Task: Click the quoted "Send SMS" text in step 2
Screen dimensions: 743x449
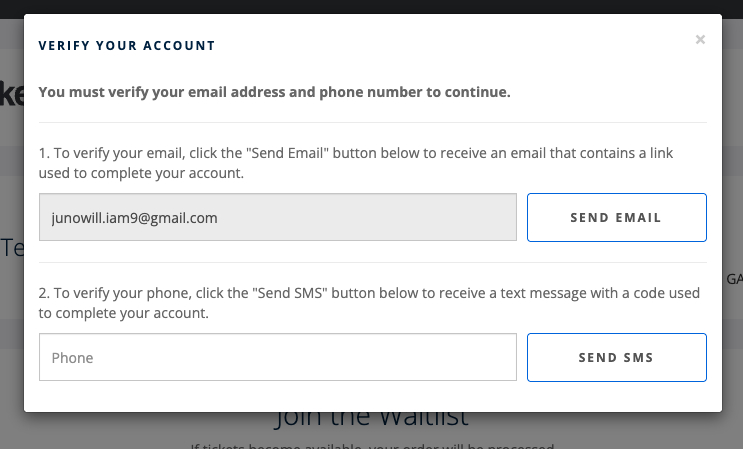Action: 290,293
